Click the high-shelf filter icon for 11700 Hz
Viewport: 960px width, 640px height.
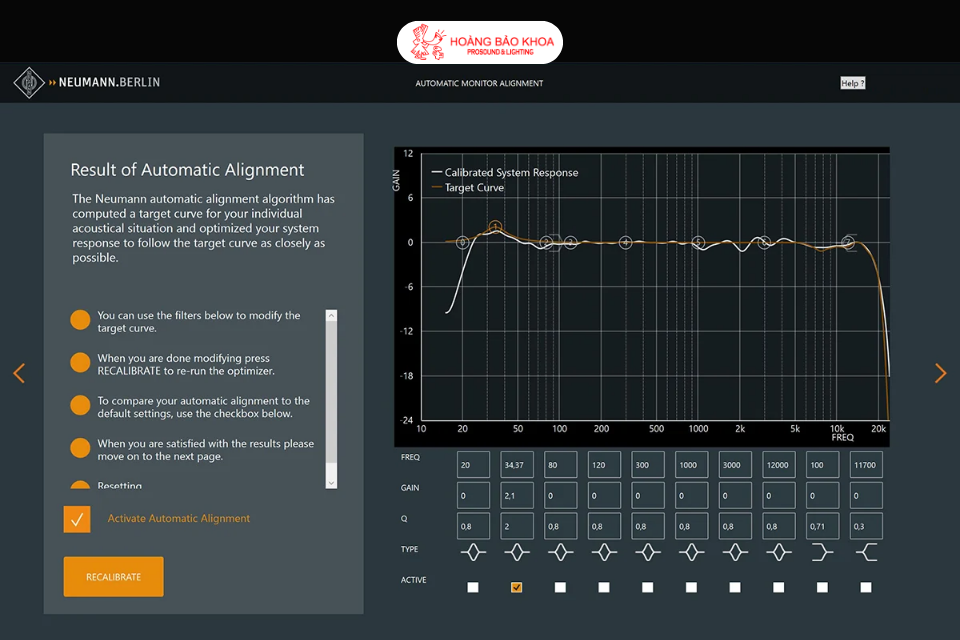pos(866,552)
